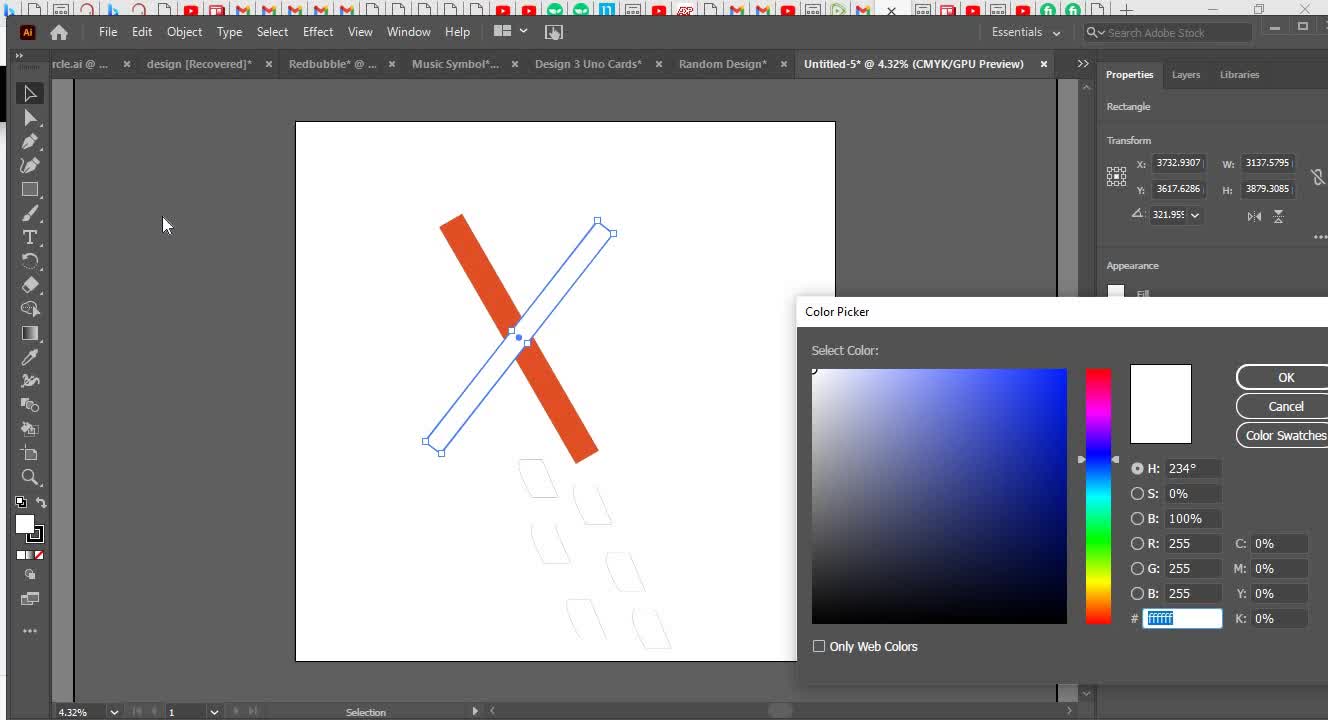Viewport: 1328px width, 720px height.
Task: Click the vertical hue spectrum slider
Action: (x=1098, y=496)
